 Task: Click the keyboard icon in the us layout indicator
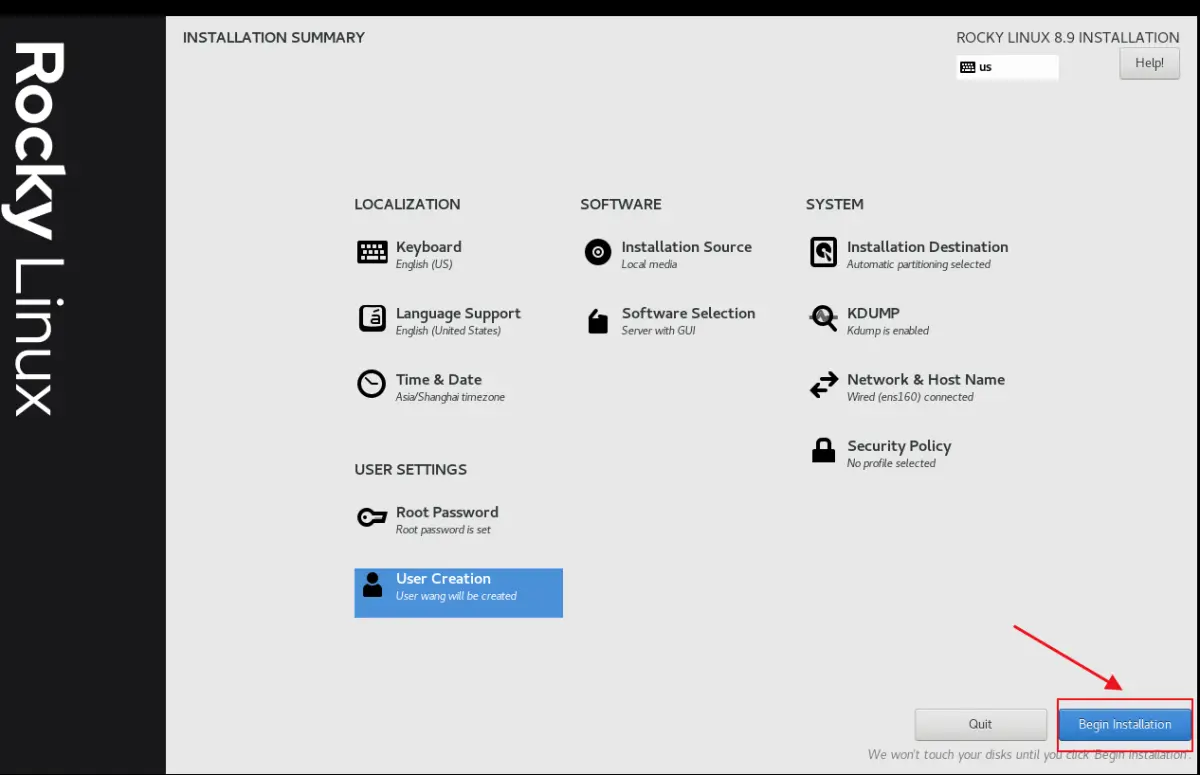click(x=967, y=67)
